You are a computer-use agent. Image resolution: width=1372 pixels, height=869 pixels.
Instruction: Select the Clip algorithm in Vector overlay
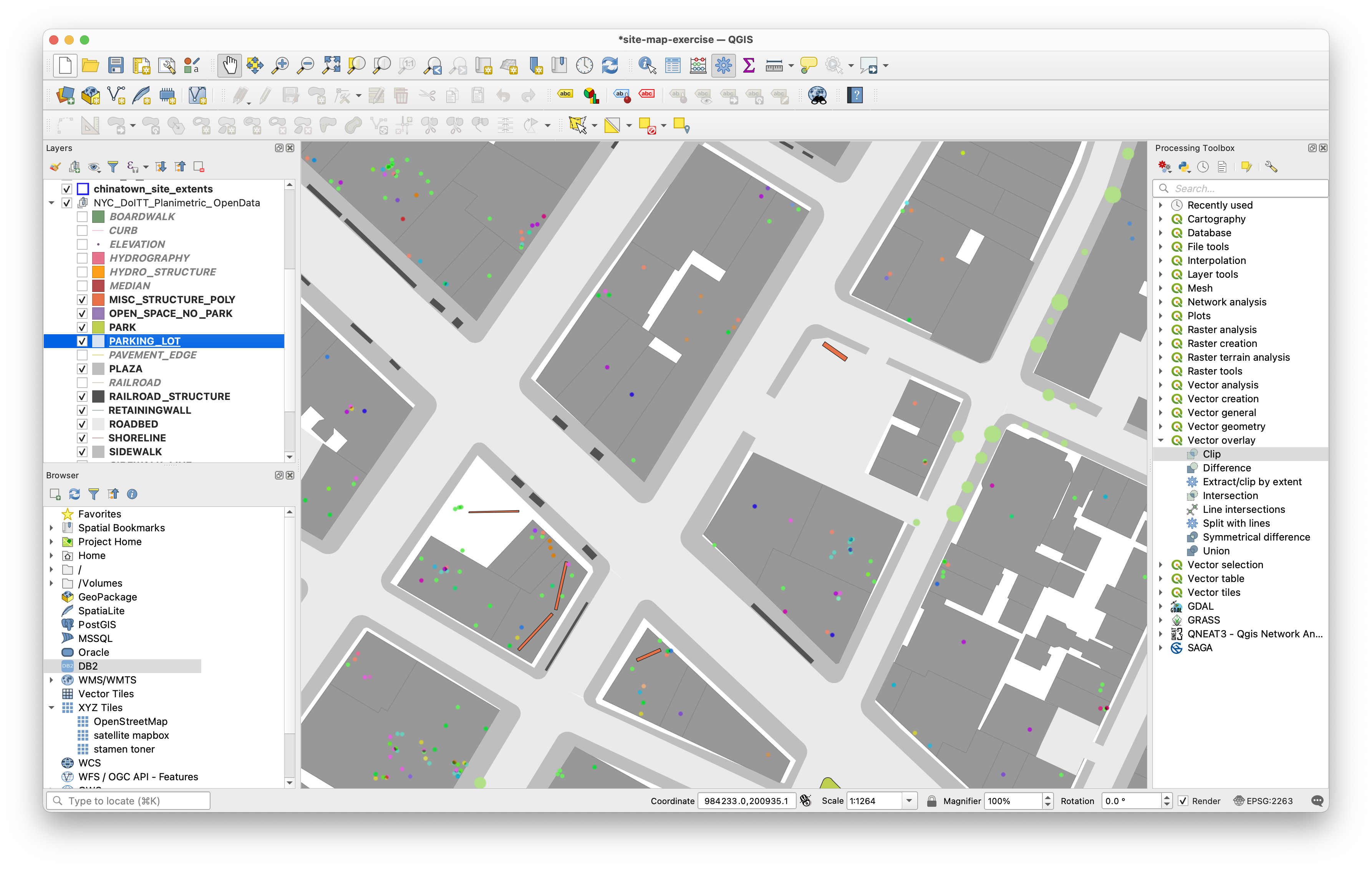click(1211, 454)
